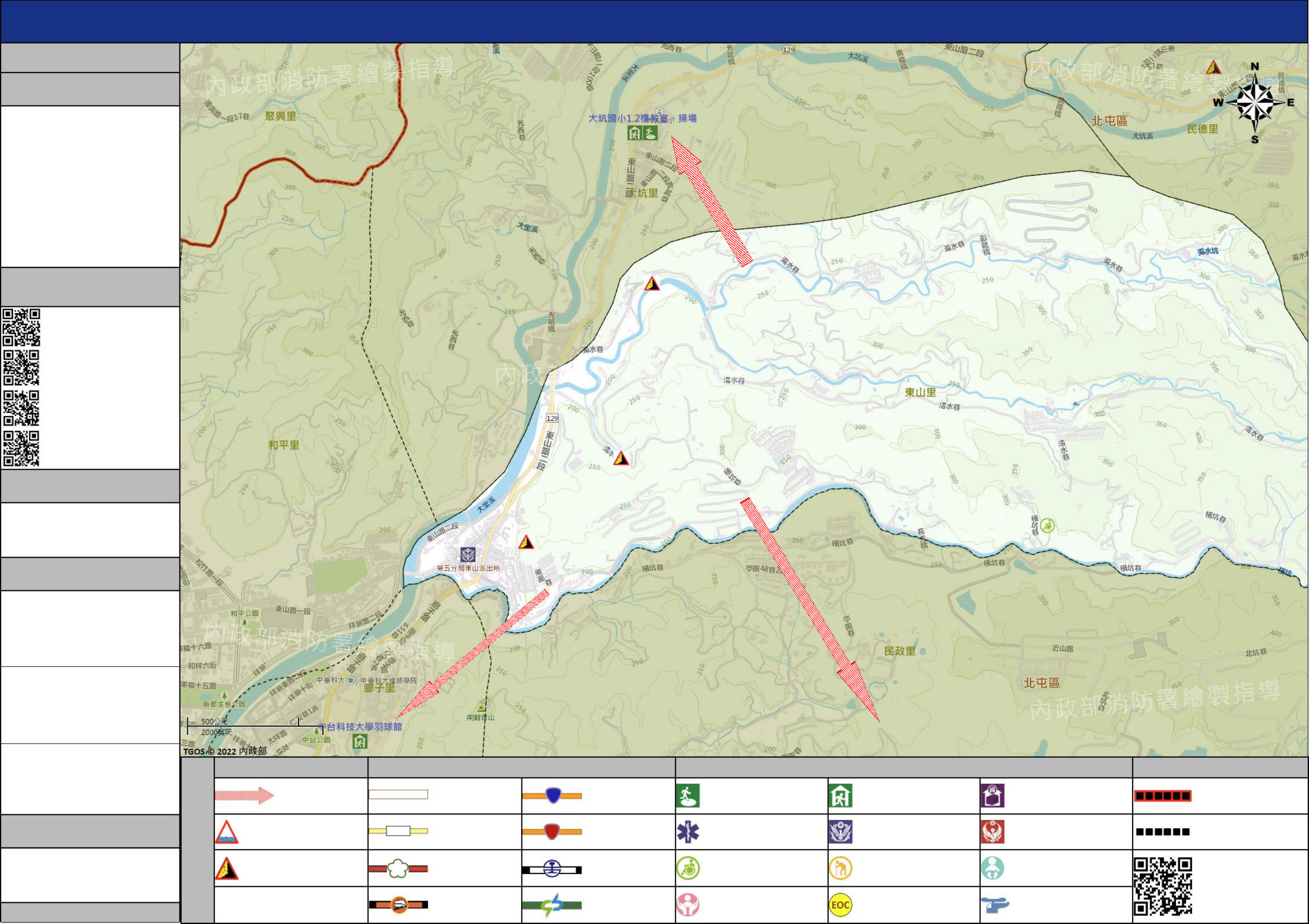The height and width of the screenshot is (924, 1309).
Task: Click the yellow EOC legend icon
Action: (x=840, y=905)
